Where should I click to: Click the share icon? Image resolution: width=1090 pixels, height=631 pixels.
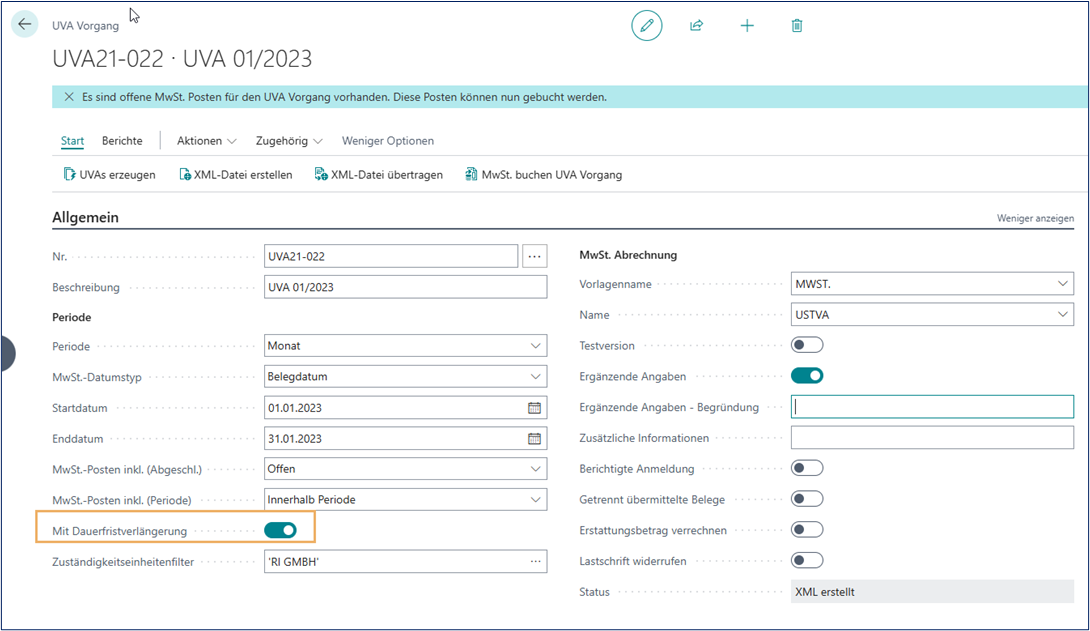coord(697,25)
